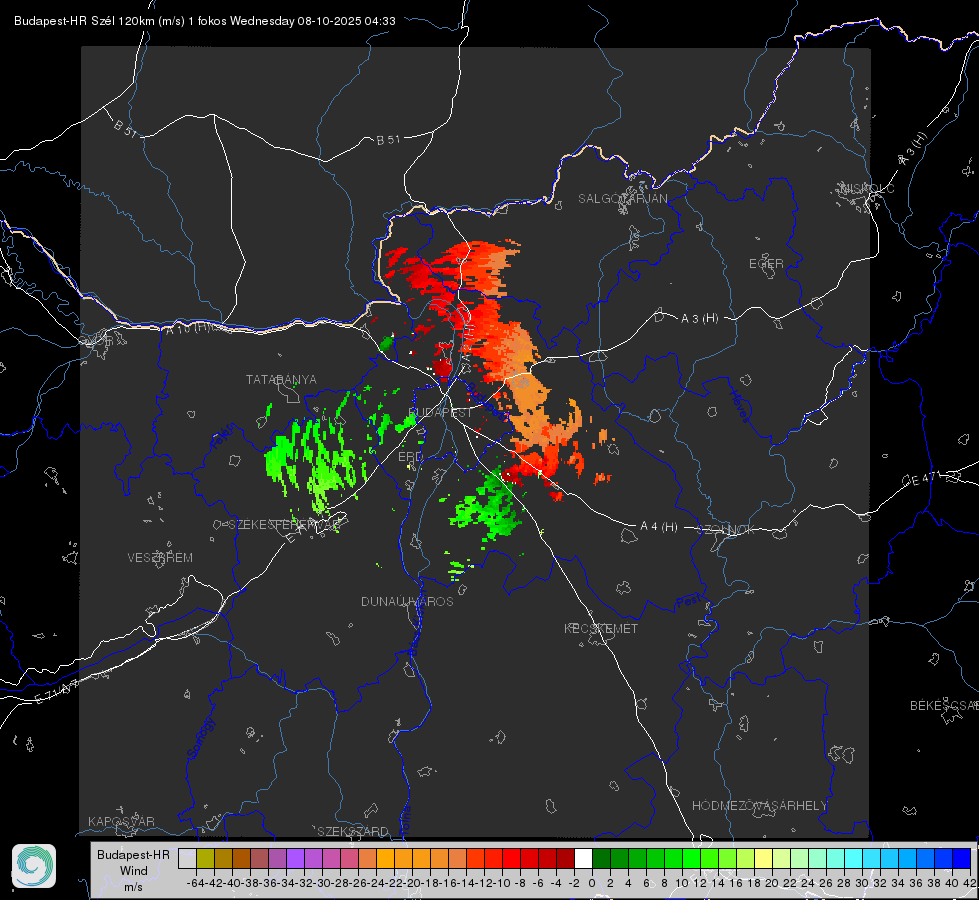Choose the yellow swatch above 18 in the legend

[764, 858]
